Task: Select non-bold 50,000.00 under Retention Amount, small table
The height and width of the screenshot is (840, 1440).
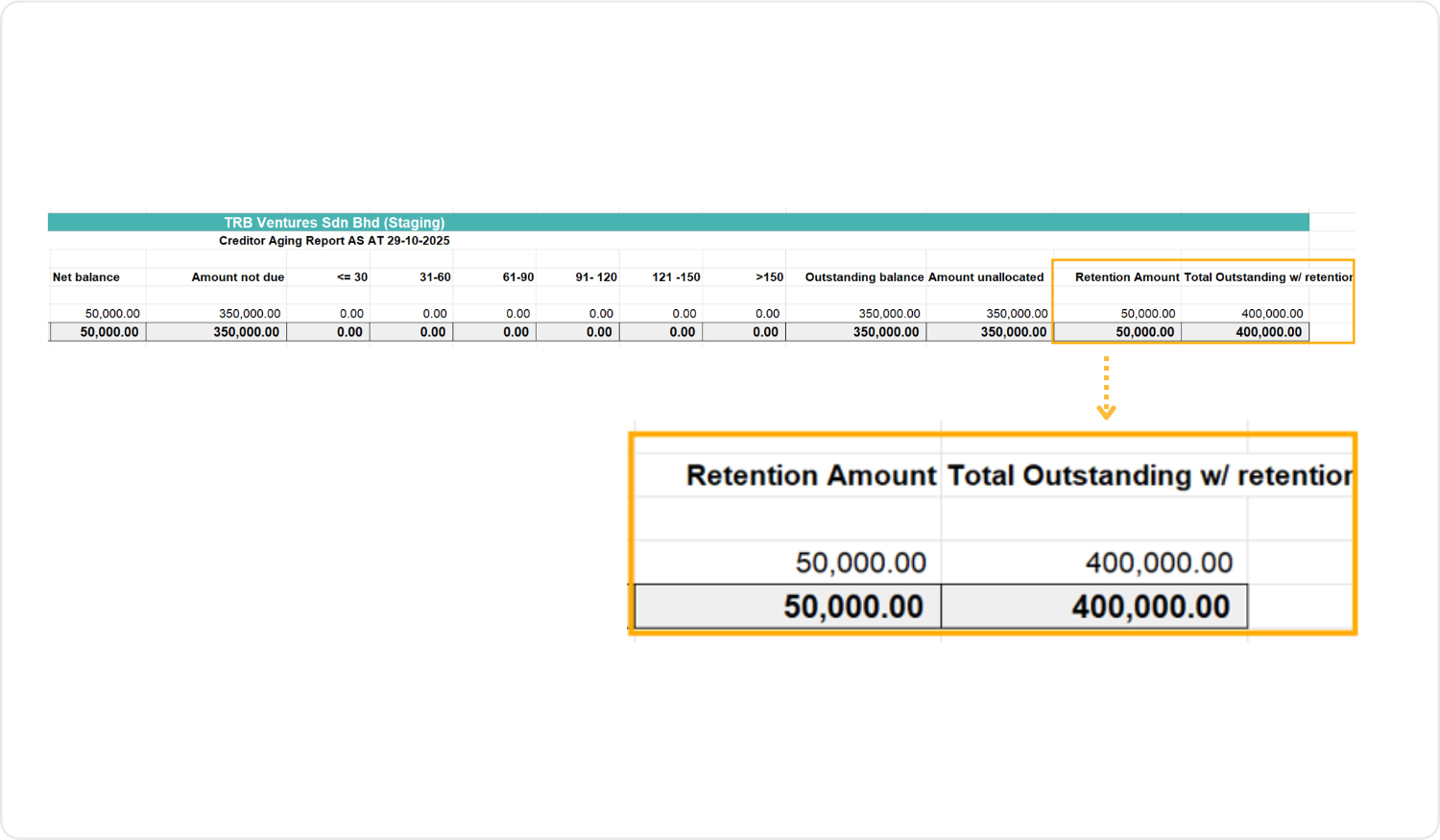Action: tap(1148, 314)
